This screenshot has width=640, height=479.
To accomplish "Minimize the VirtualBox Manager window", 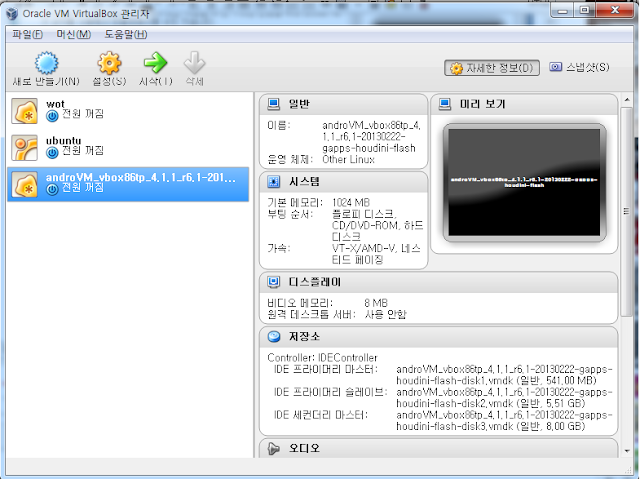I will (x=562, y=10).
